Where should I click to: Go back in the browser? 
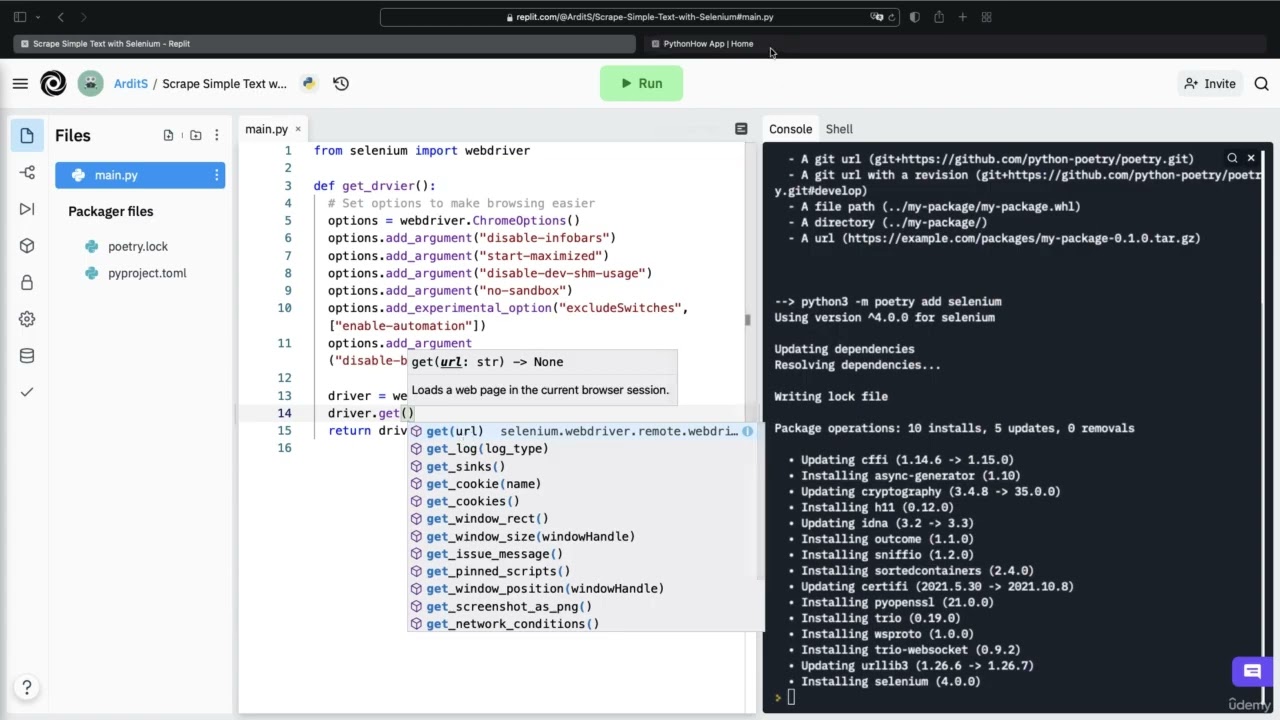(60, 17)
